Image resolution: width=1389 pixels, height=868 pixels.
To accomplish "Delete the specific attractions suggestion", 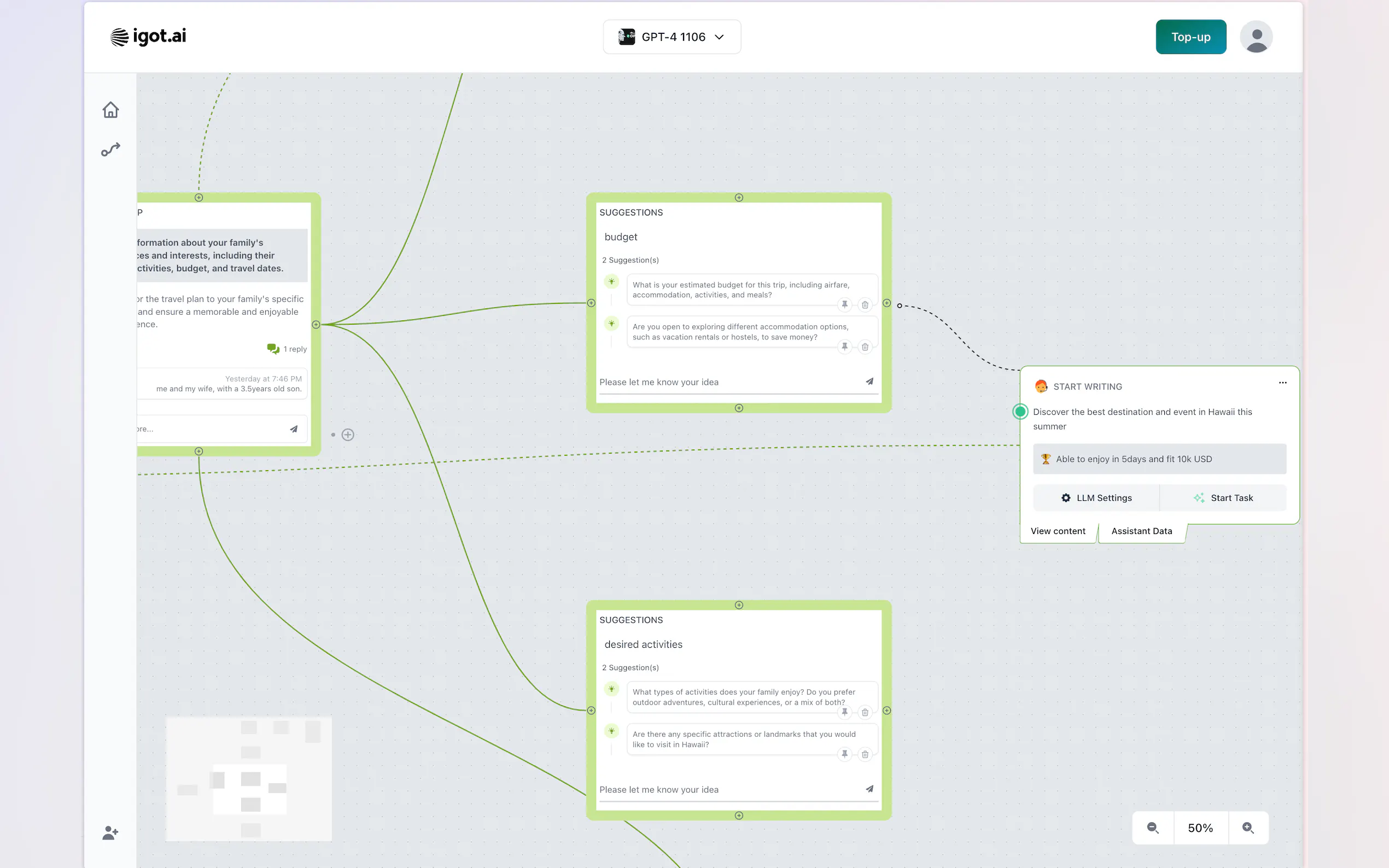I will click(865, 754).
